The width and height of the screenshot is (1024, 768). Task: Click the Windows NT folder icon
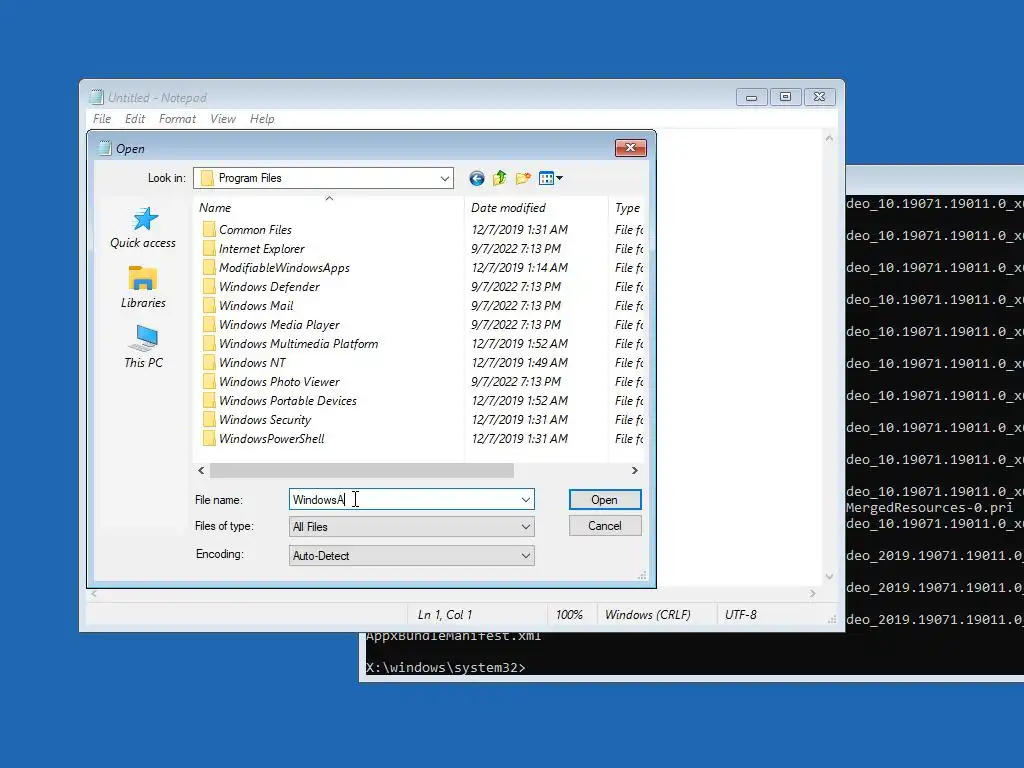(x=209, y=362)
